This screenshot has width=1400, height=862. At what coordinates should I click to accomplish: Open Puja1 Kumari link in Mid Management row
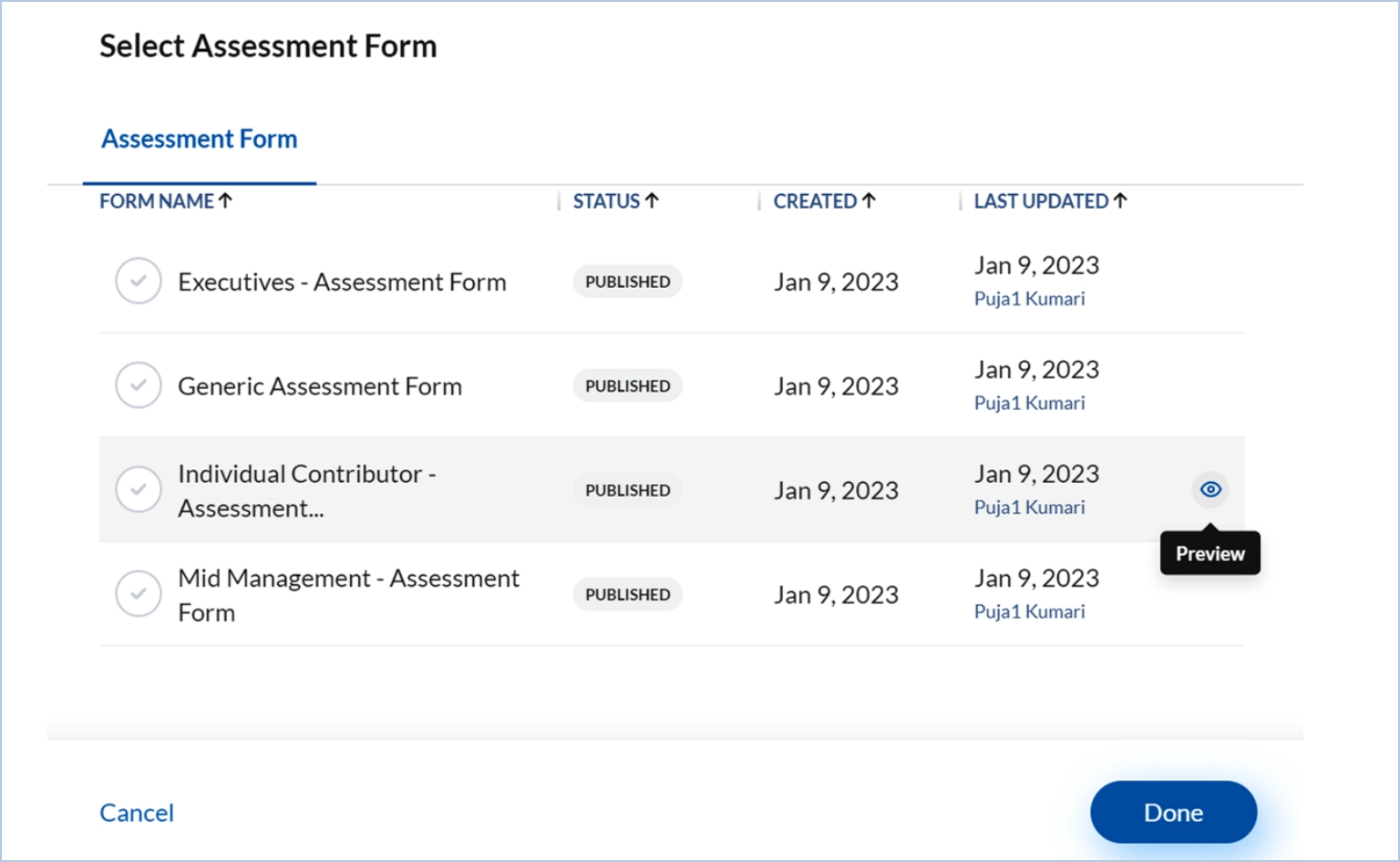[x=1029, y=611]
